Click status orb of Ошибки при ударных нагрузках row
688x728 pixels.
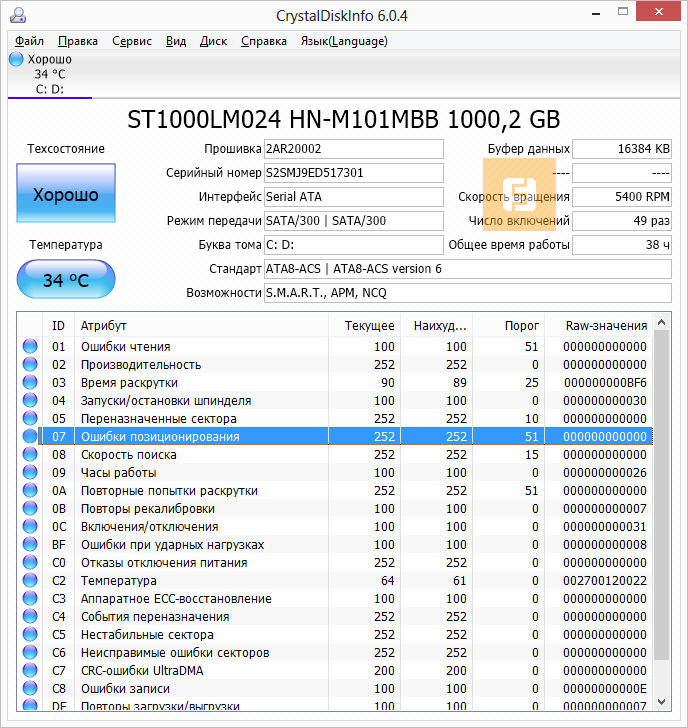[30, 545]
